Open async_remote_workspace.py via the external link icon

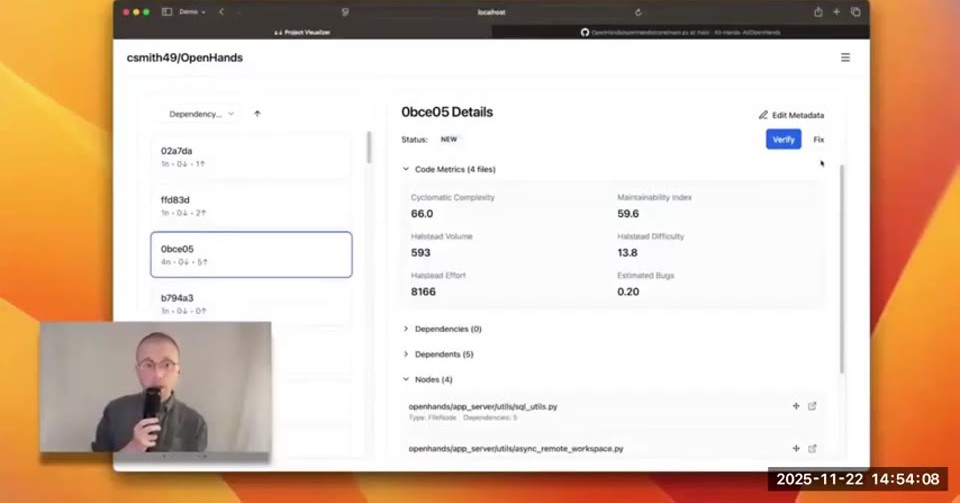click(x=812, y=449)
